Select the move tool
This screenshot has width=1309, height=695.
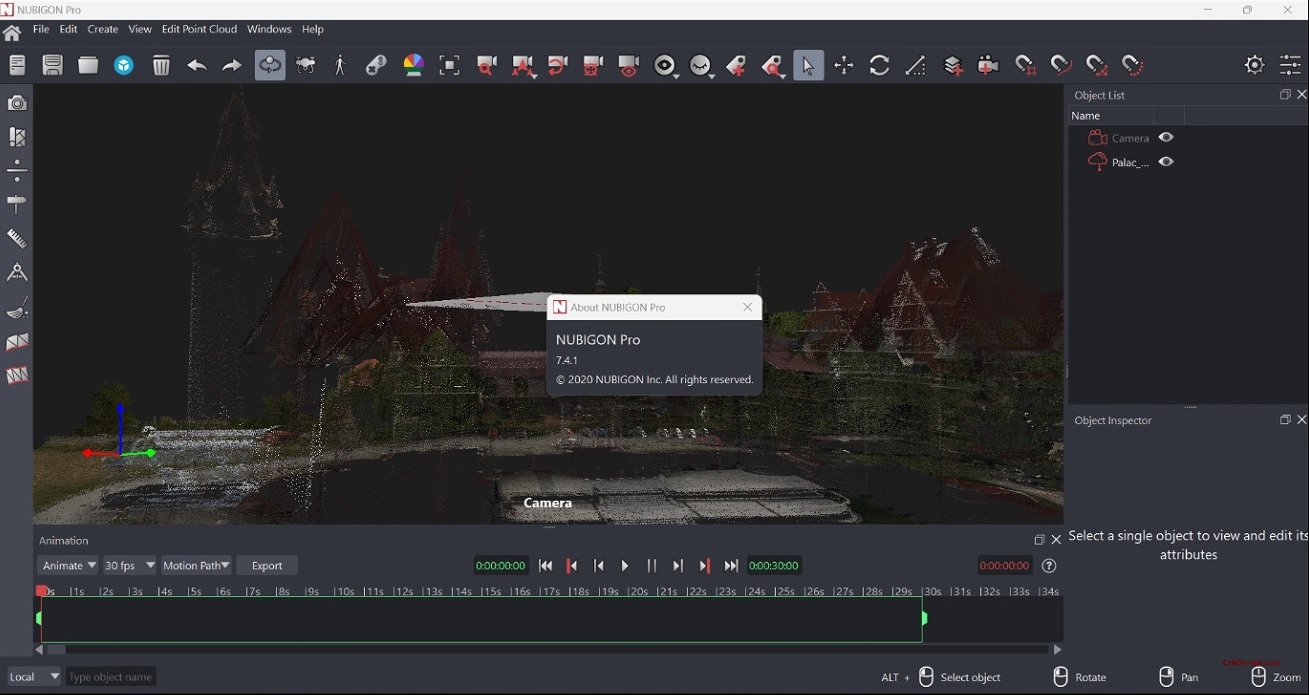click(x=844, y=65)
